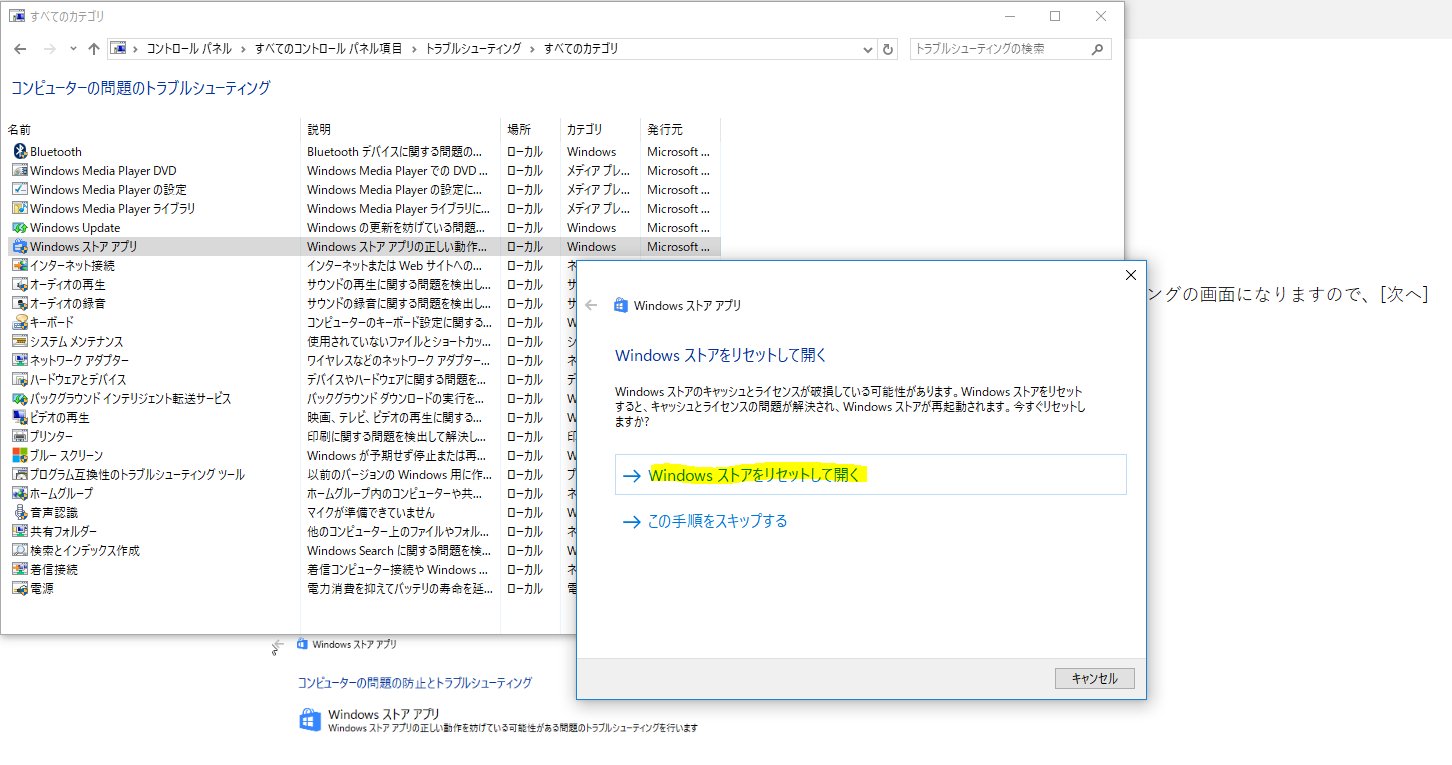This screenshot has width=1452, height=765.
Task: Click the ハードウェアとデバイス troubleshooter icon
Action: pos(22,379)
